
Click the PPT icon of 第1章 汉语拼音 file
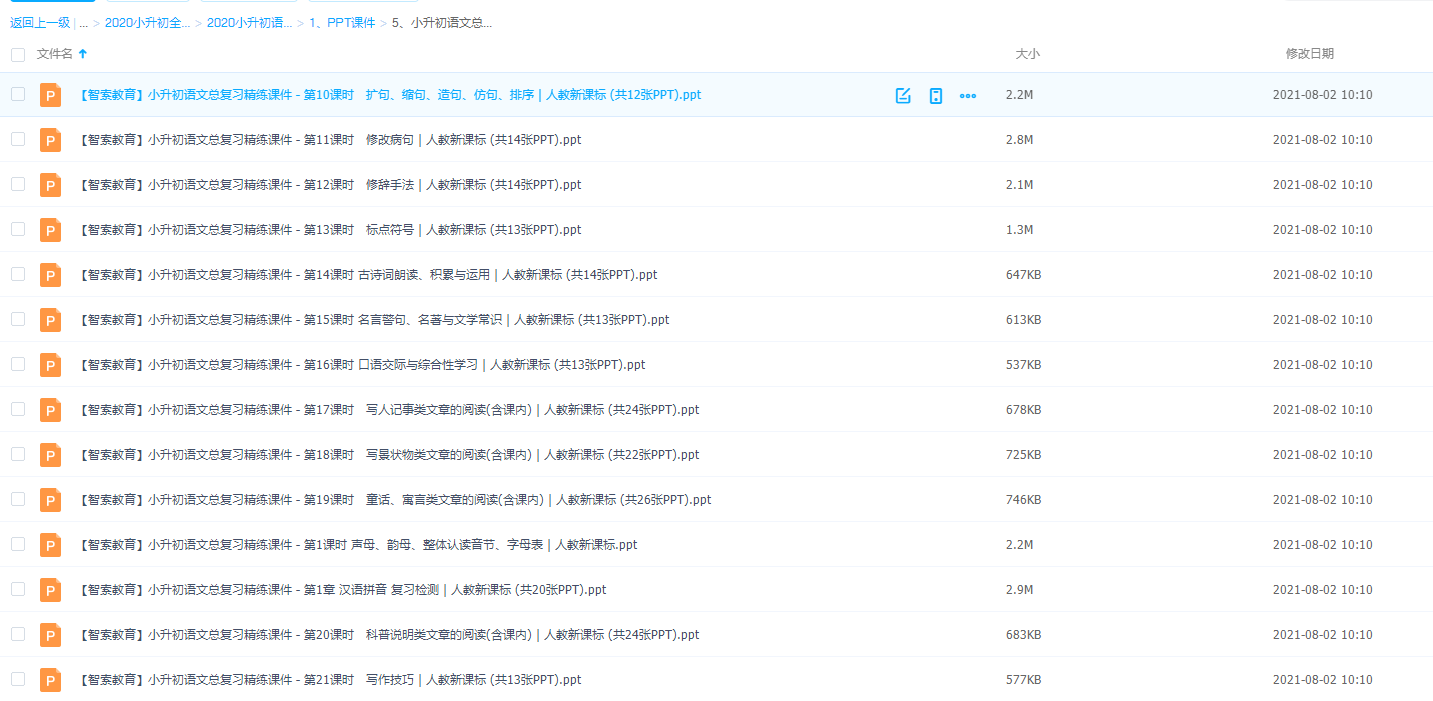click(x=50, y=589)
